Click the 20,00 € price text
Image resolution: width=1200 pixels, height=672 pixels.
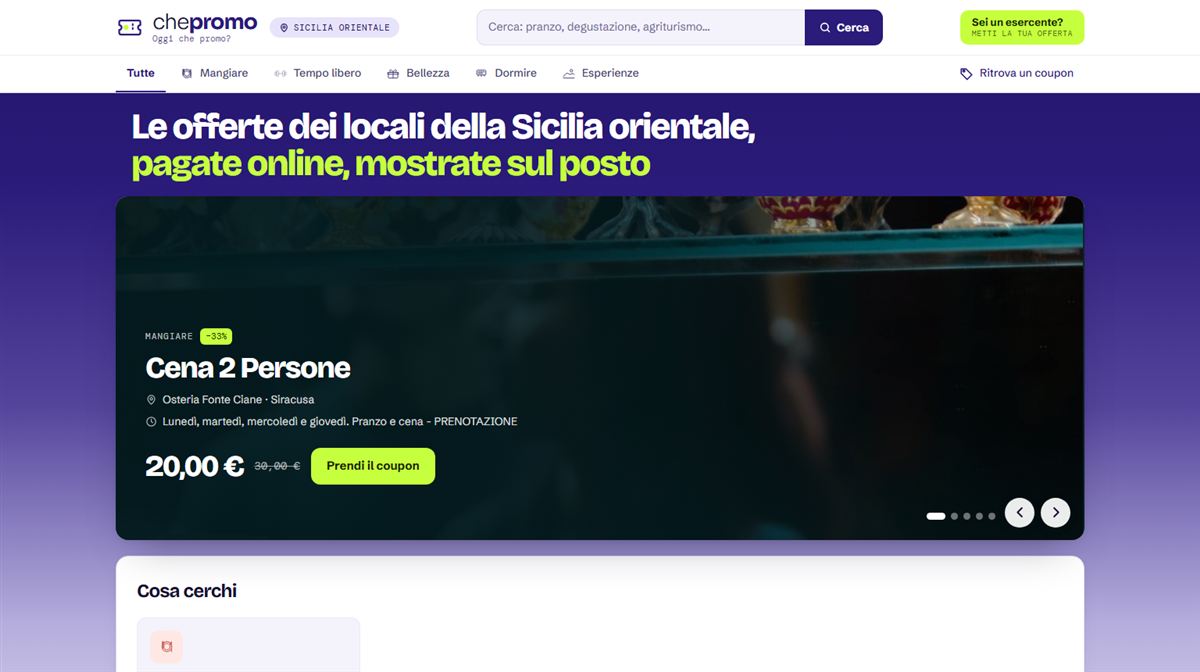pos(195,466)
